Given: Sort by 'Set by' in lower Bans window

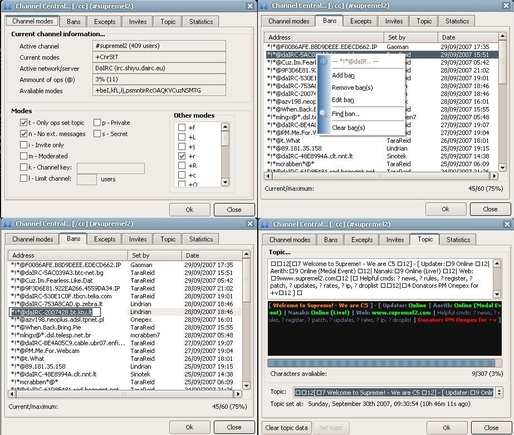Looking at the screenshot, I should [x=154, y=255].
